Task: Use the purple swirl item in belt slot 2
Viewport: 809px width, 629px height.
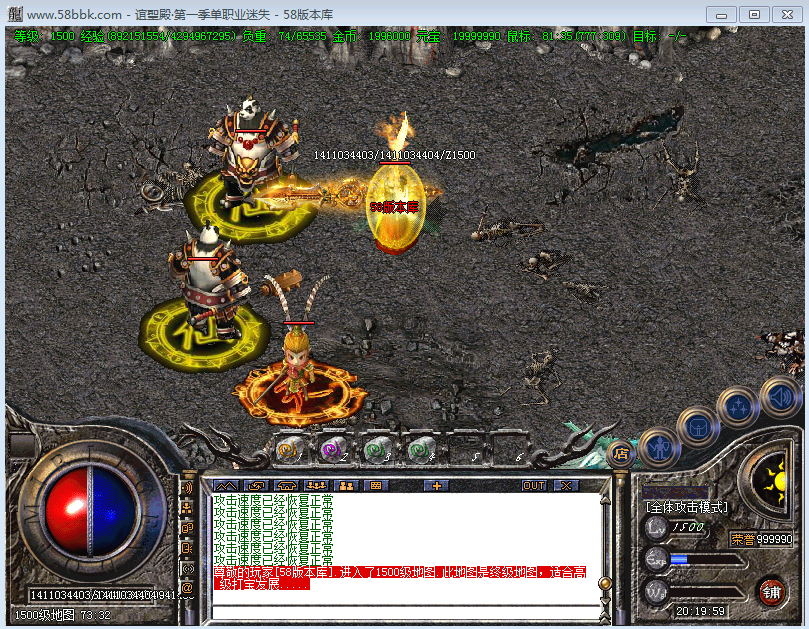Action: 333,451
